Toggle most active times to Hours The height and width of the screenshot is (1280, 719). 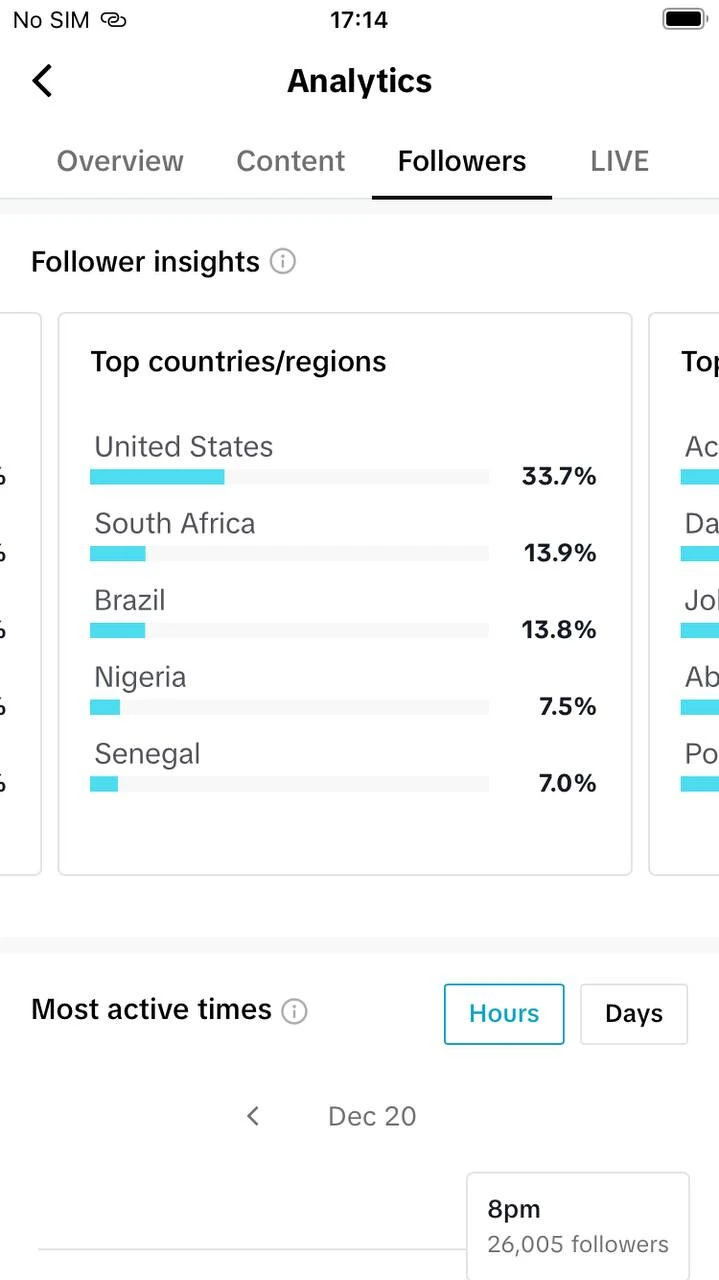pos(504,1014)
